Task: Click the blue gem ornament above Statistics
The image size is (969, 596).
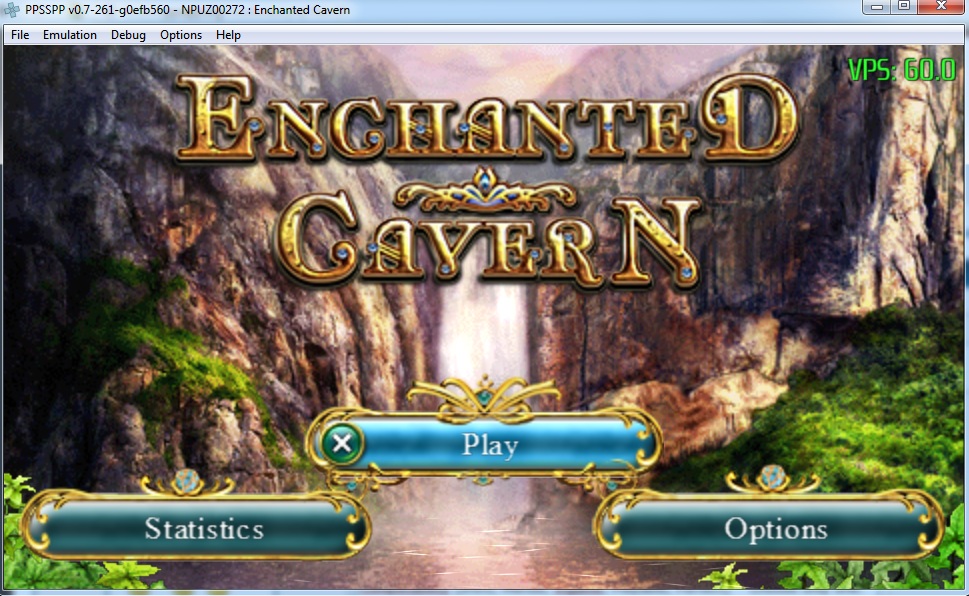Action: coord(185,481)
